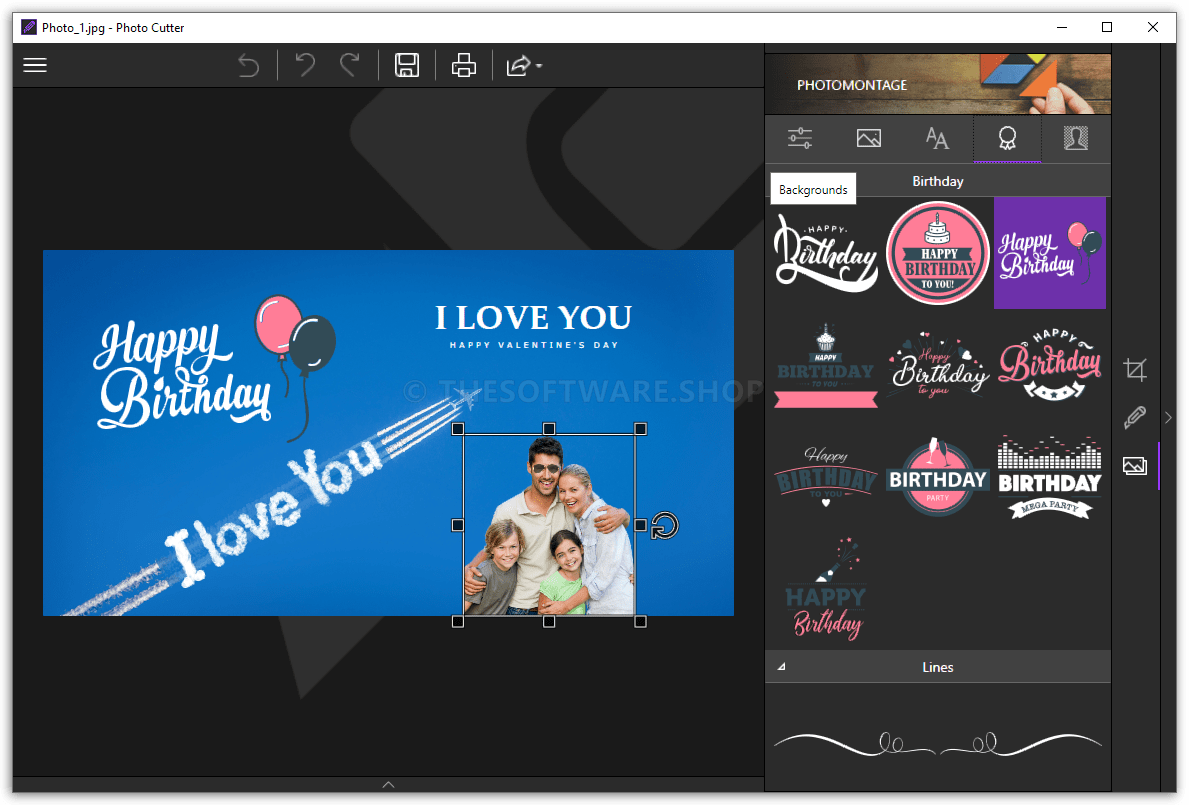This screenshot has height=805, width=1189.
Task: Print the photo using the printer icon
Action: 463,65
